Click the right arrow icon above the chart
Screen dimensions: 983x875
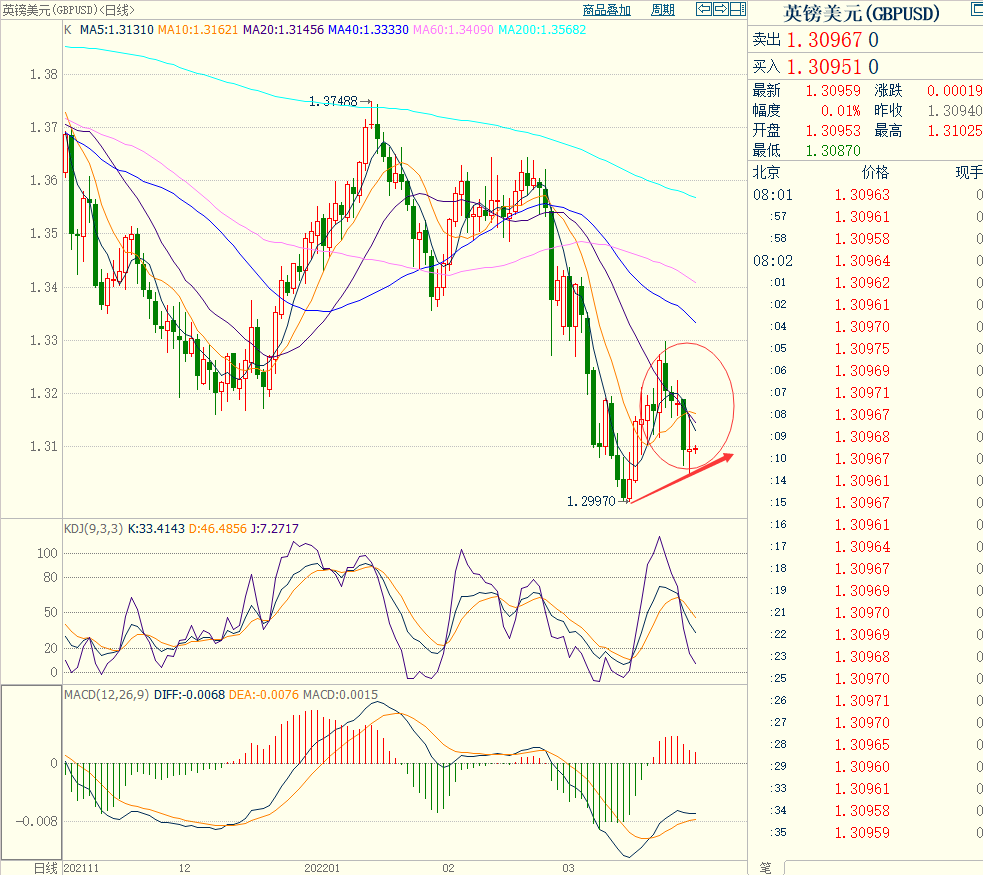(721, 9)
